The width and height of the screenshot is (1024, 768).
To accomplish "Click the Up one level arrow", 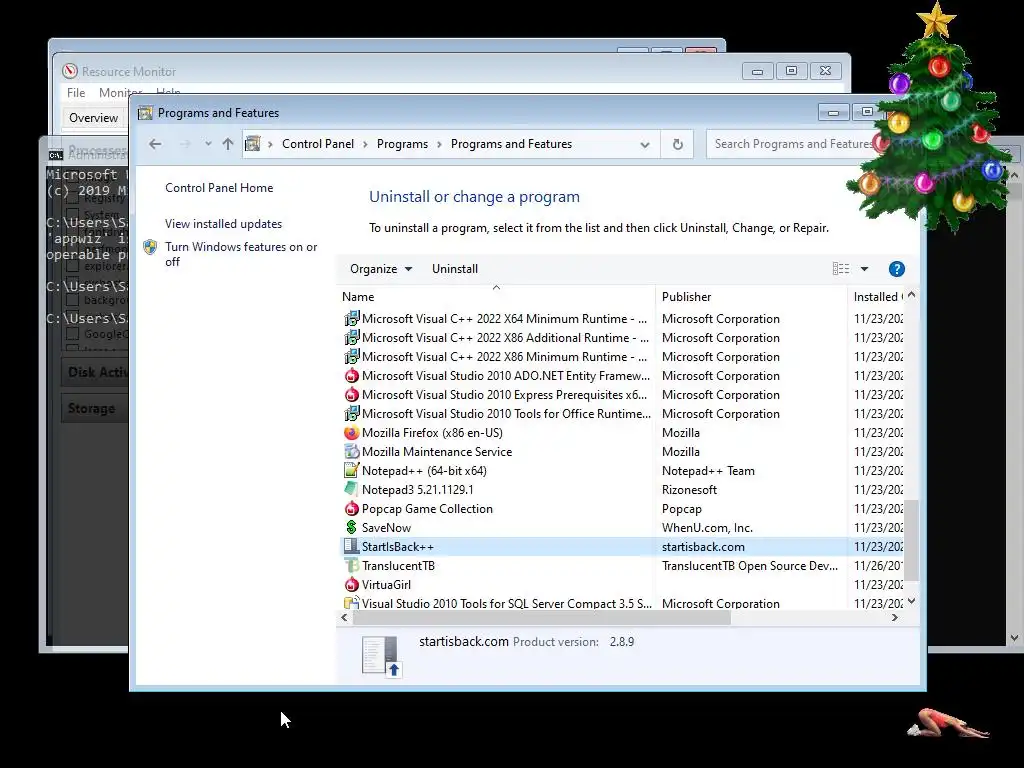I will pyautogui.click(x=227, y=144).
